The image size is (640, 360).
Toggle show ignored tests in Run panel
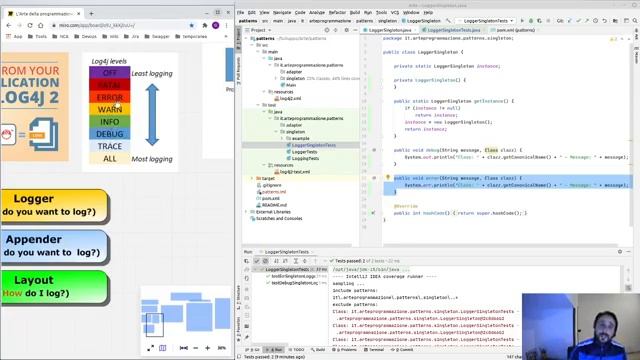point(265,261)
